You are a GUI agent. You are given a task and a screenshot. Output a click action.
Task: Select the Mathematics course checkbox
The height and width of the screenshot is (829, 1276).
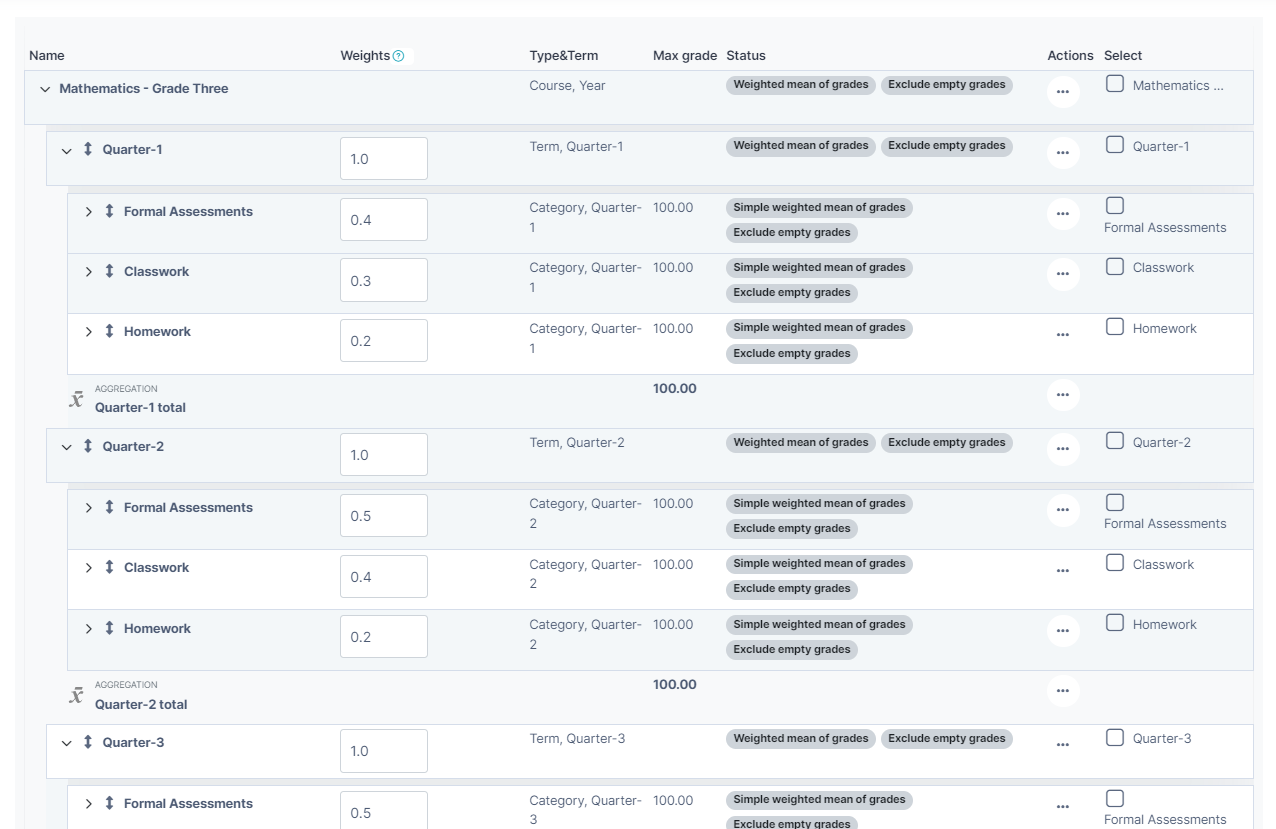pos(1115,85)
